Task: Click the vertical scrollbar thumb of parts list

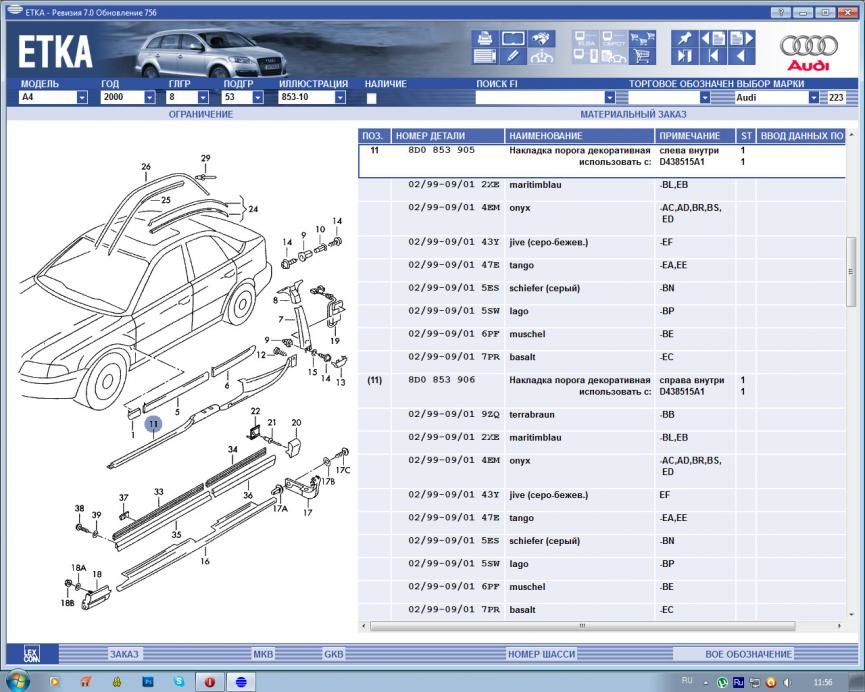Action: (x=851, y=271)
